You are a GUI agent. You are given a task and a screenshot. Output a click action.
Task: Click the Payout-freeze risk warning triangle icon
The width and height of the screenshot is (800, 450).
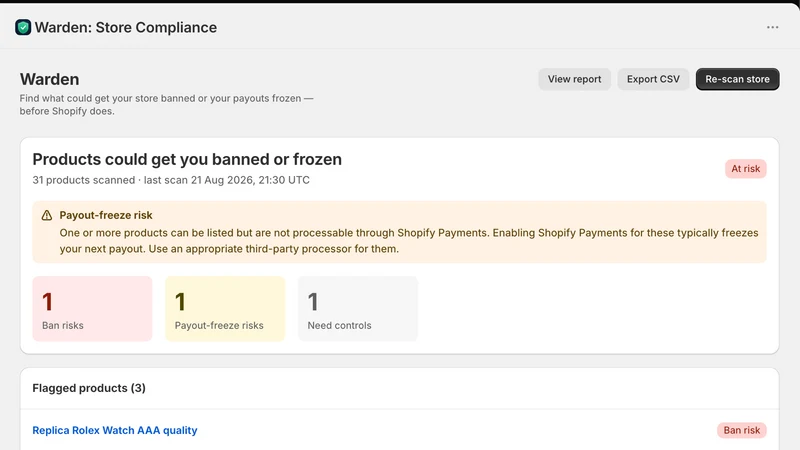(46, 215)
